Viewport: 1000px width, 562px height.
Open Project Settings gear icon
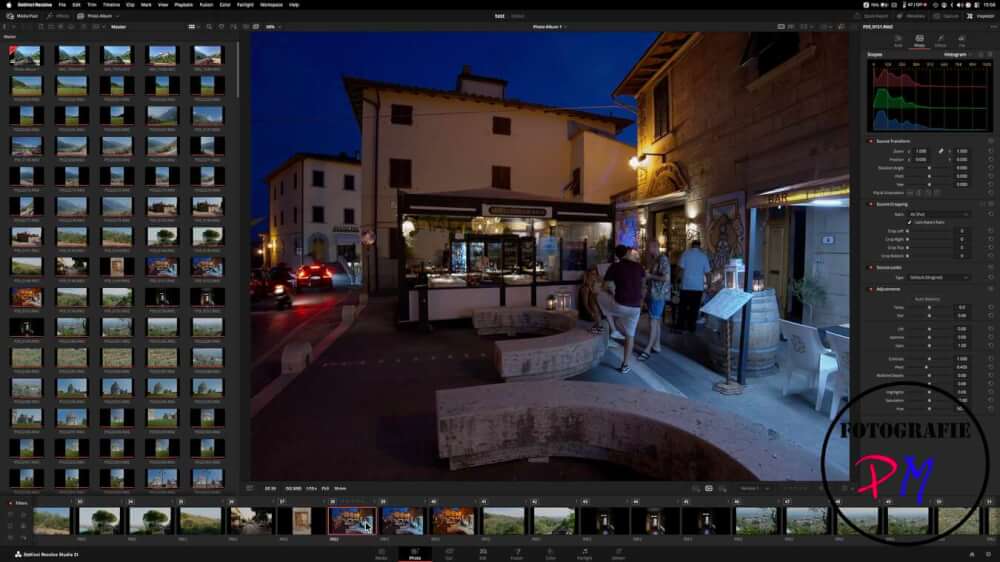[989, 554]
